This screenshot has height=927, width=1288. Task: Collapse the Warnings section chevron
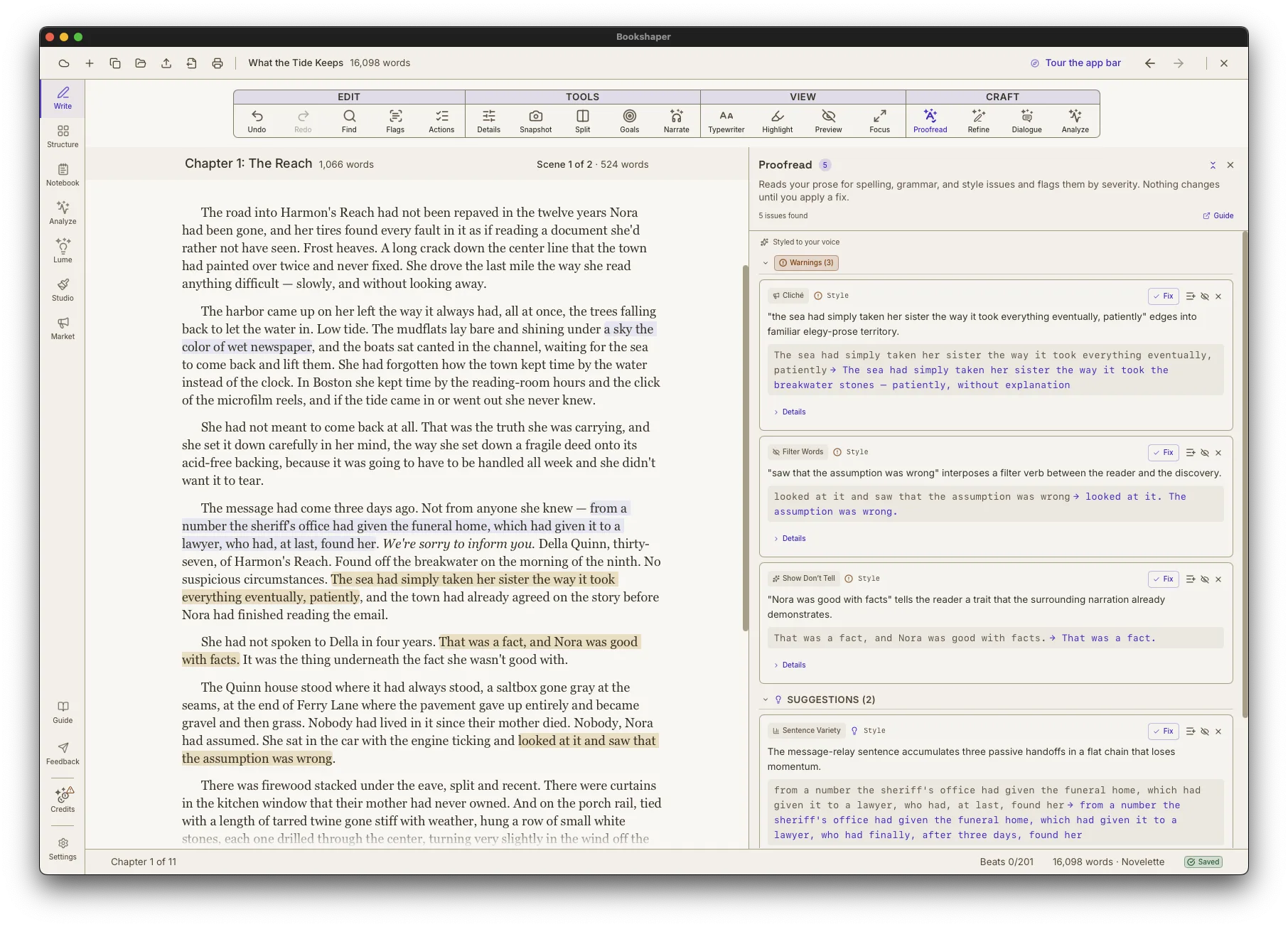point(766,263)
